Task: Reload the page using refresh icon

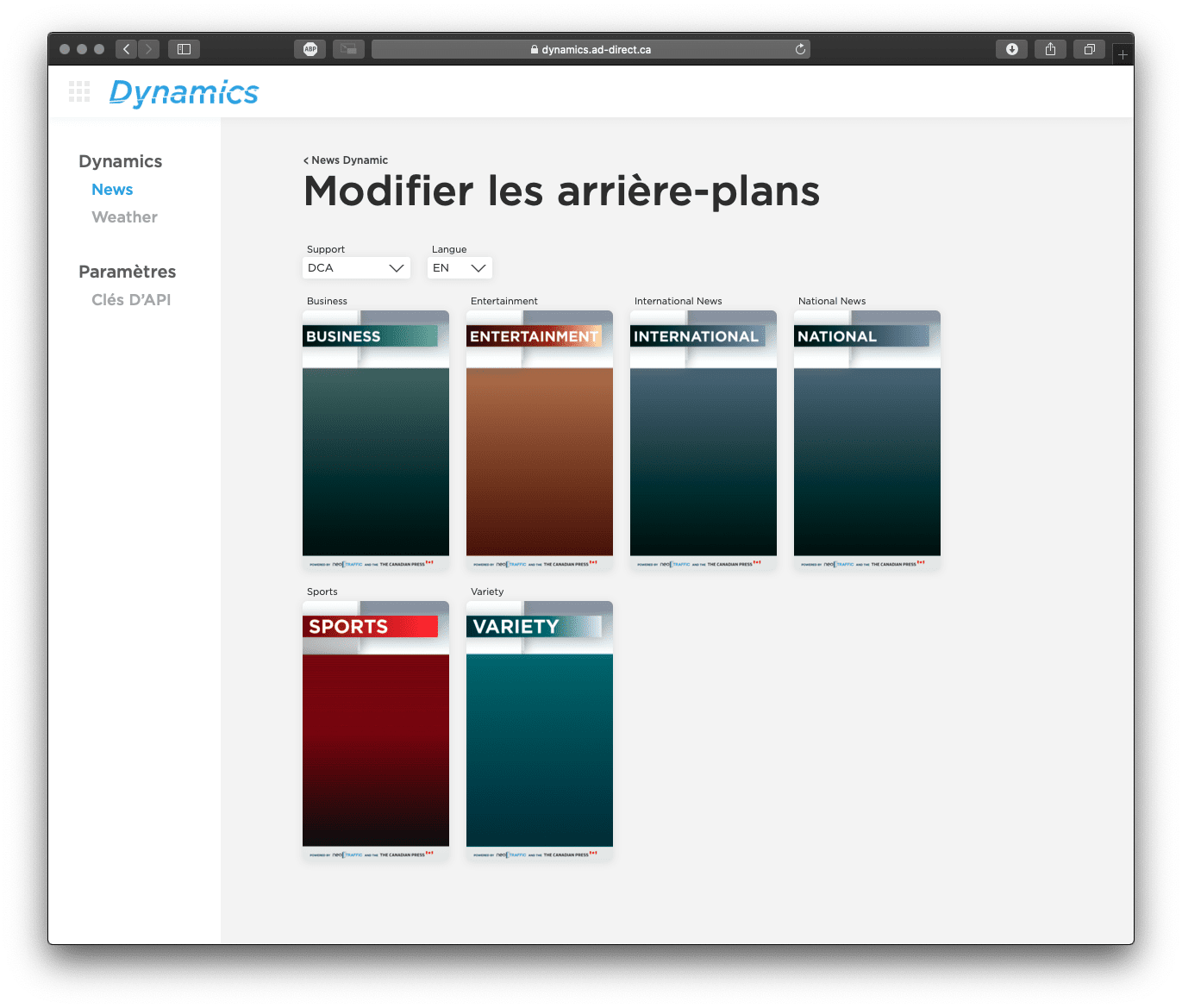Action: [800, 49]
